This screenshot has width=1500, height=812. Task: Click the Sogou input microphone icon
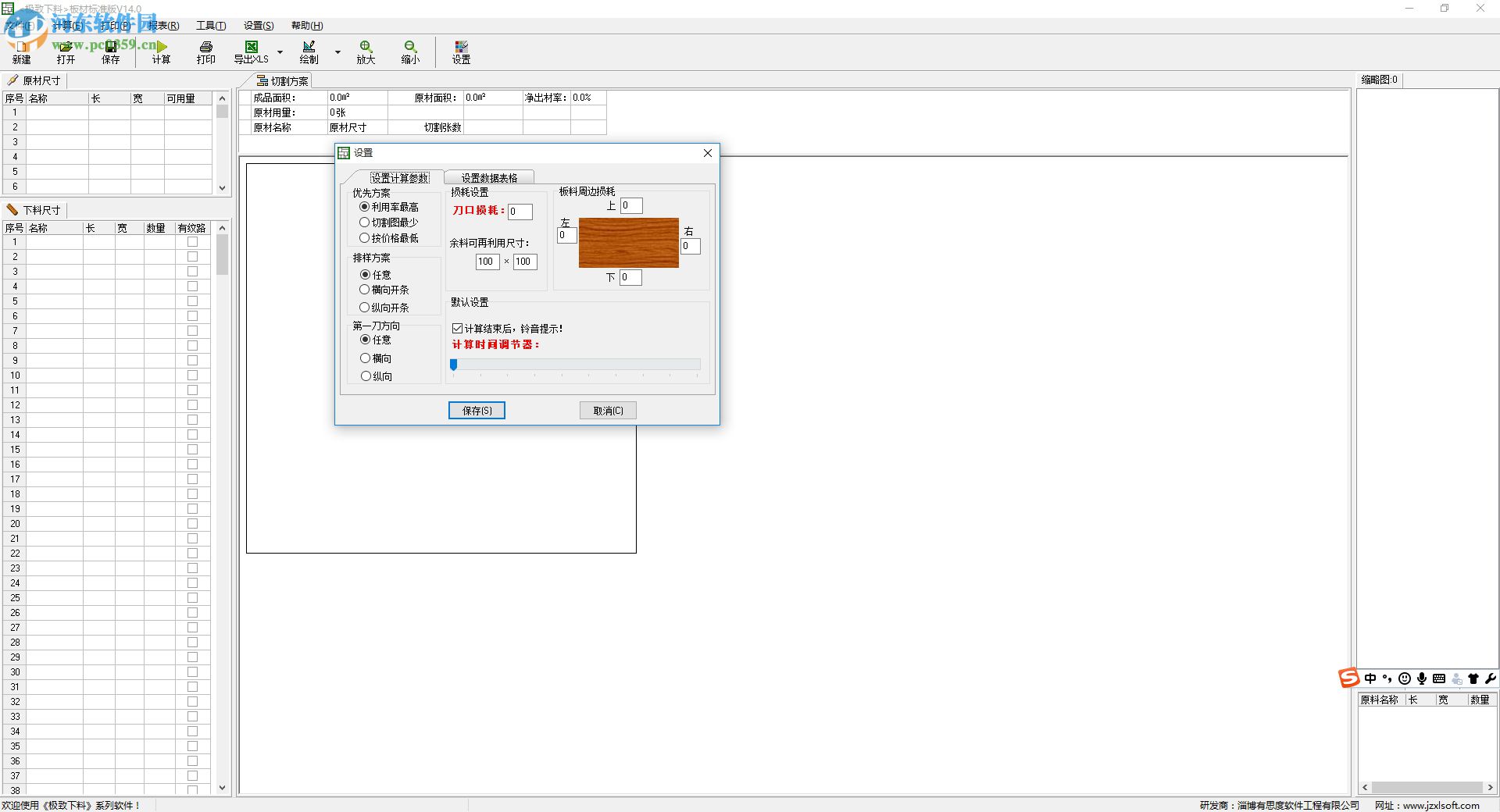point(1422,678)
